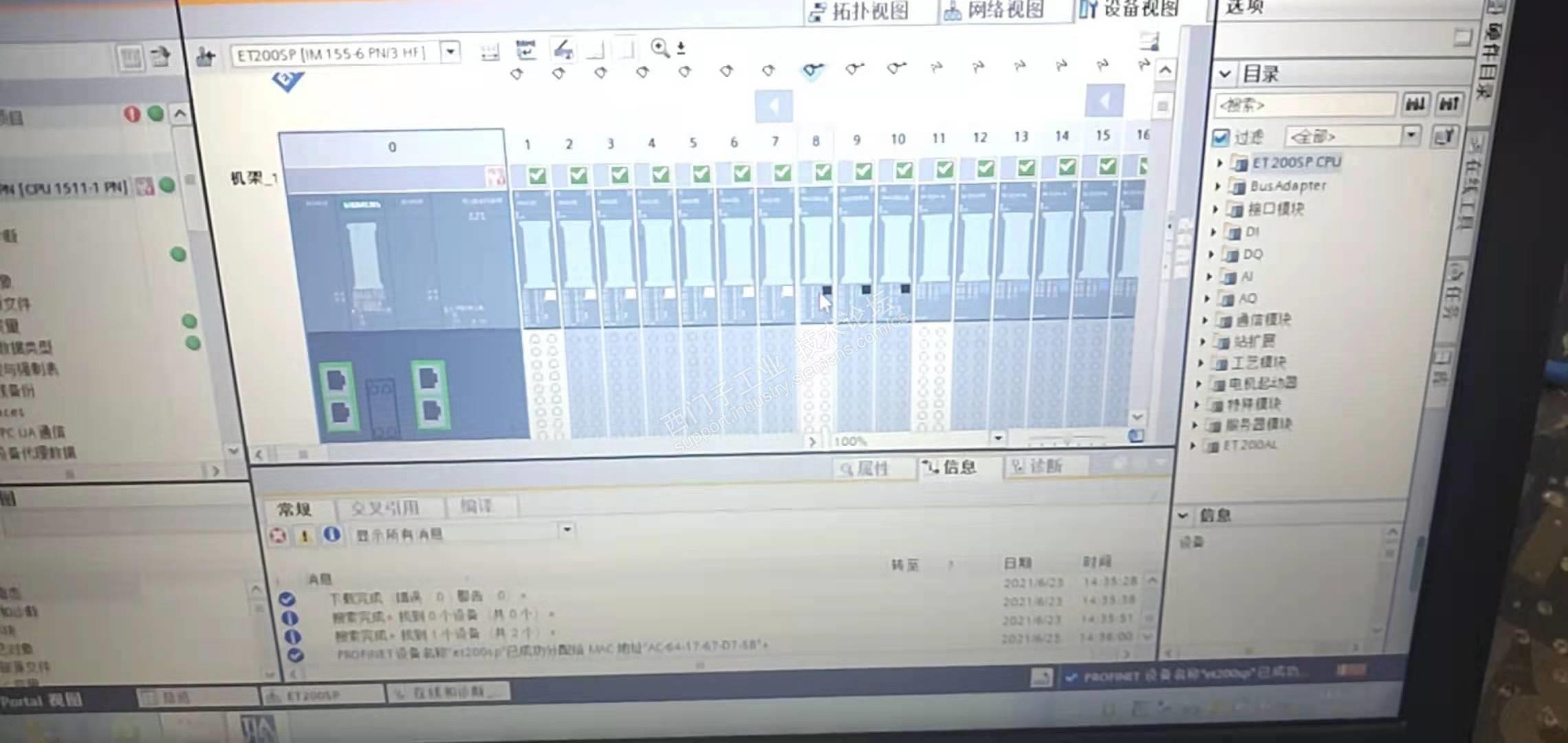Toggle the 过滤 filter checkbox in catalog
The height and width of the screenshot is (743, 1568).
(x=1221, y=138)
